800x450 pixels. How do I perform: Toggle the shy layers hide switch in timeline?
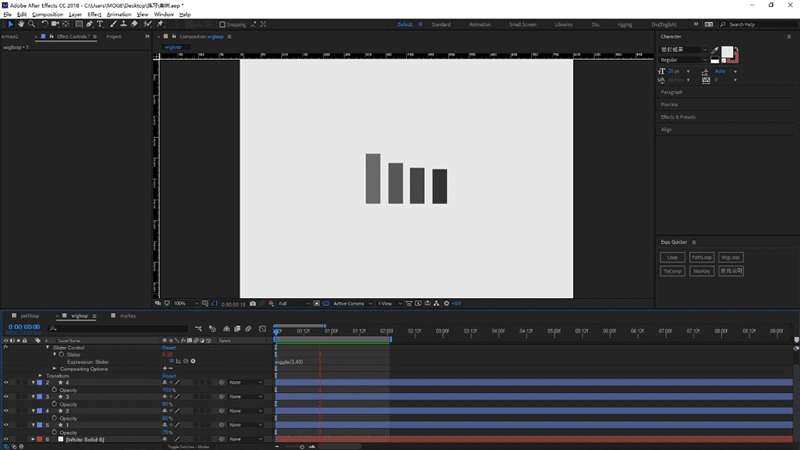pyautogui.click(x=227, y=329)
